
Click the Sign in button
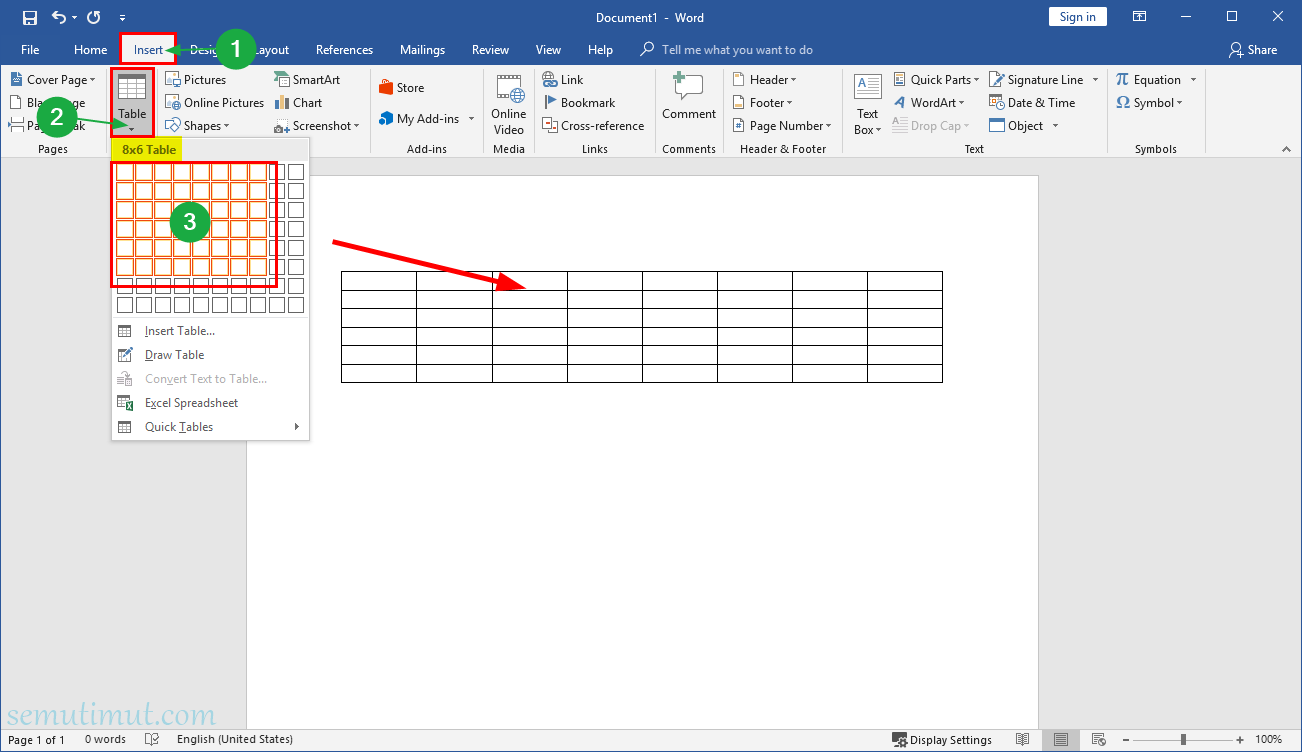pyautogui.click(x=1077, y=17)
